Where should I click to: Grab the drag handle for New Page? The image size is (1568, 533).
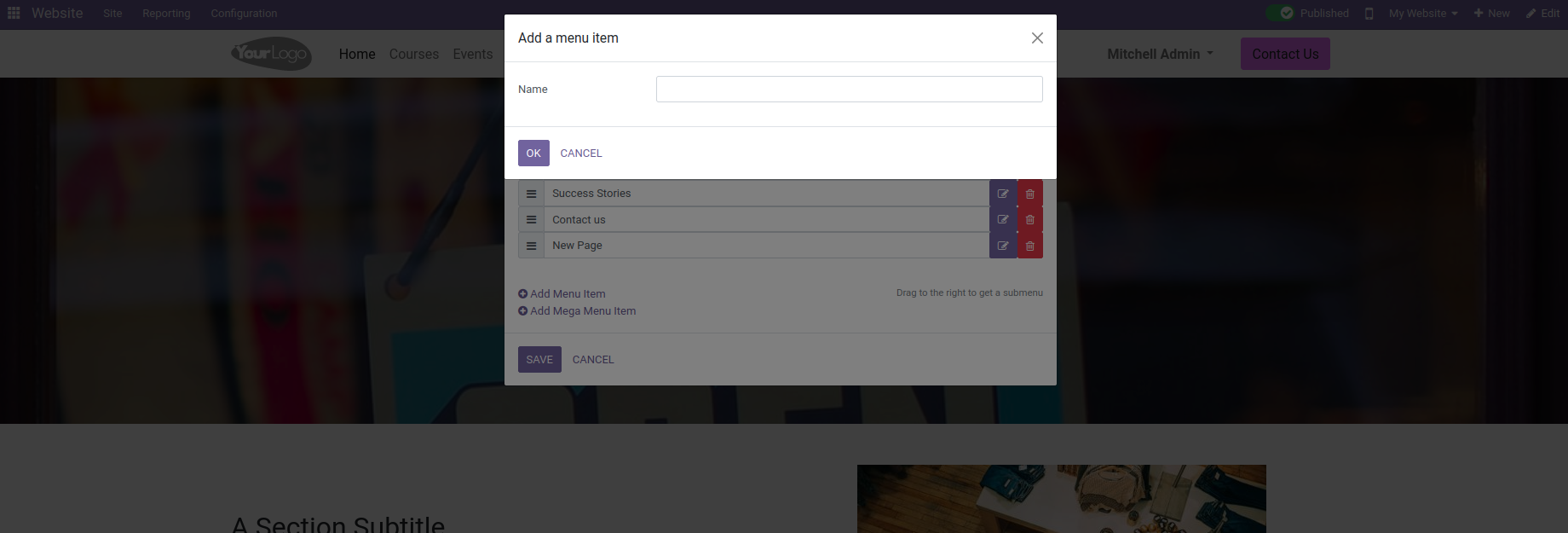[x=531, y=246]
